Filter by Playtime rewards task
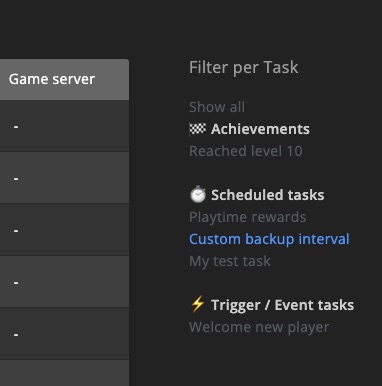Viewport: 382px width, 386px height. click(x=248, y=217)
